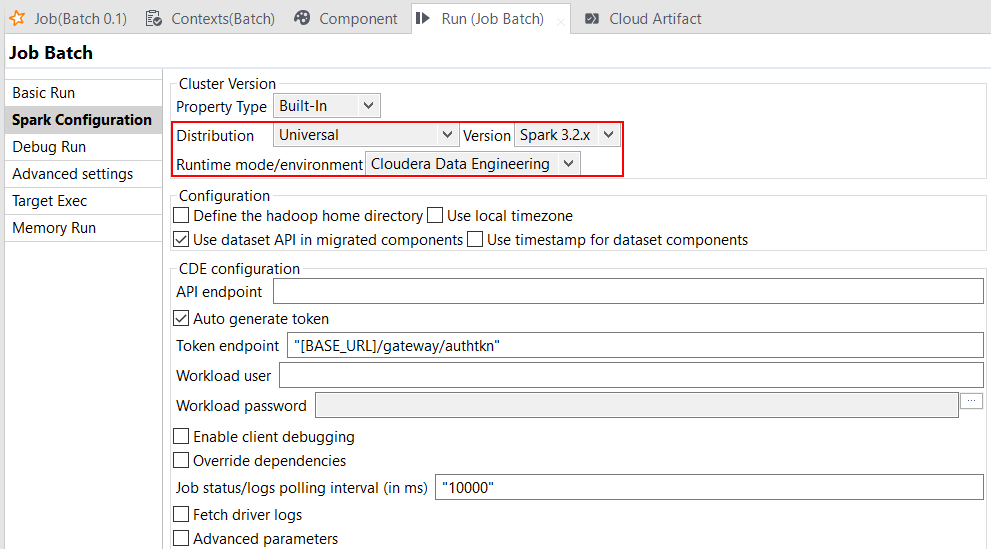Image resolution: width=991 pixels, height=549 pixels.
Task: Click the Job(Batch 0.1) tab icon
Action: (x=17, y=18)
